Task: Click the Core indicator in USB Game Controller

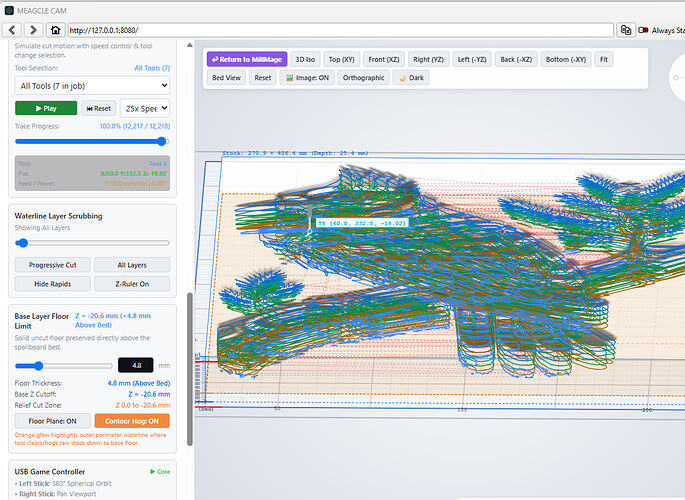Action: pyautogui.click(x=160, y=472)
